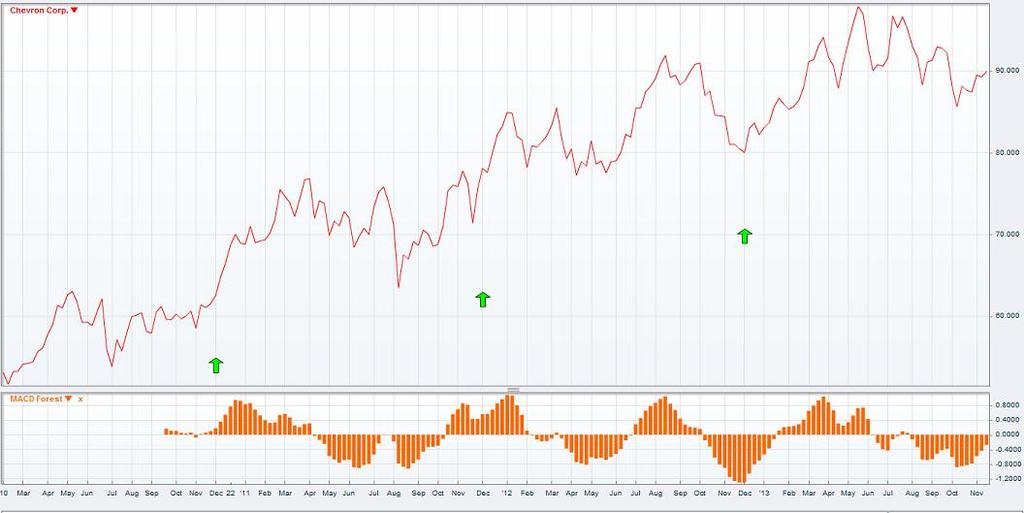
Task: Open the Chevron Corp. dropdown triangle
Action: 74,10
